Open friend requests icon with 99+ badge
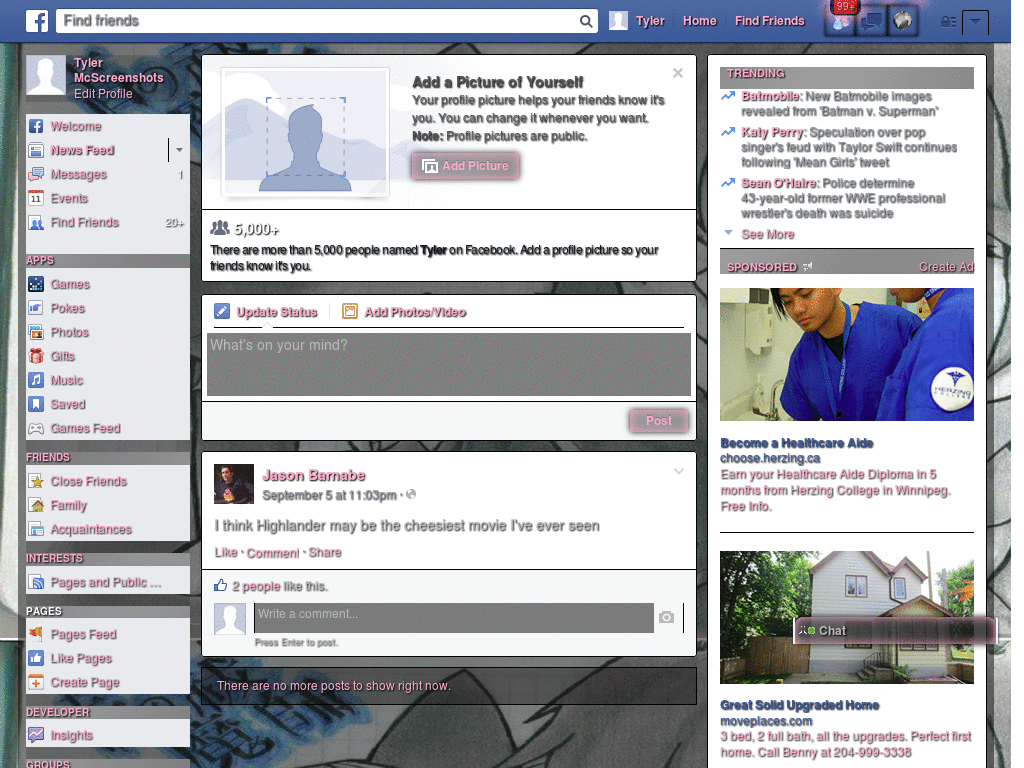The width and height of the screenshot is (1024, 768). tap(840, 22)
